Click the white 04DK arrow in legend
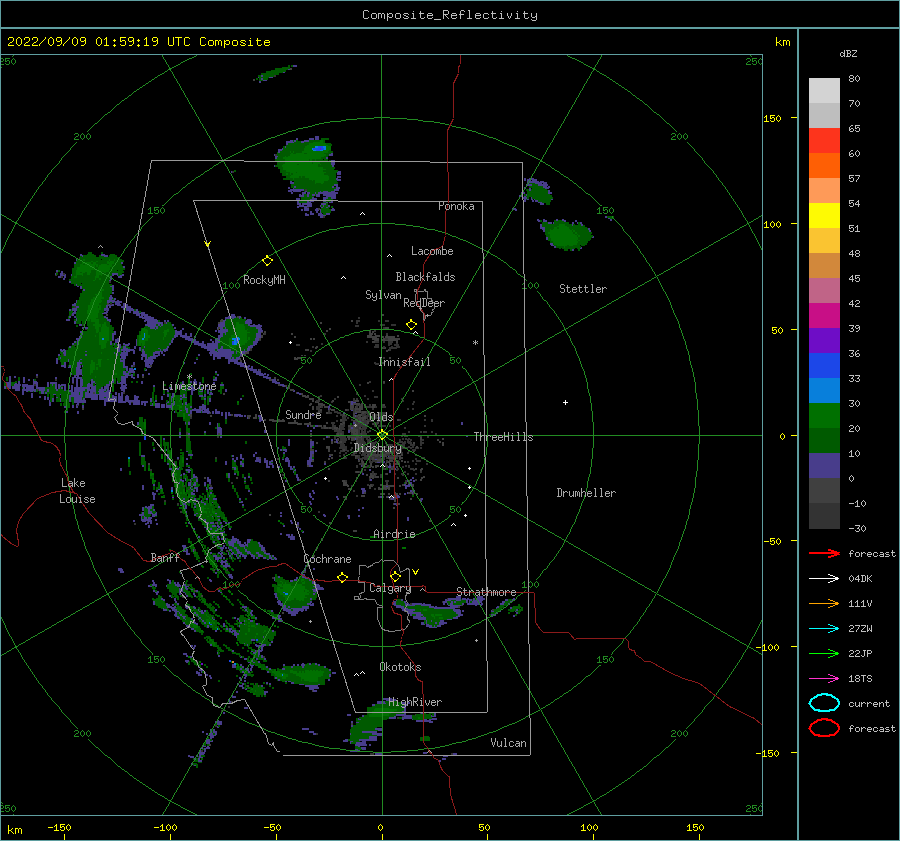900x841 pixels. click(x=824, y=578)
